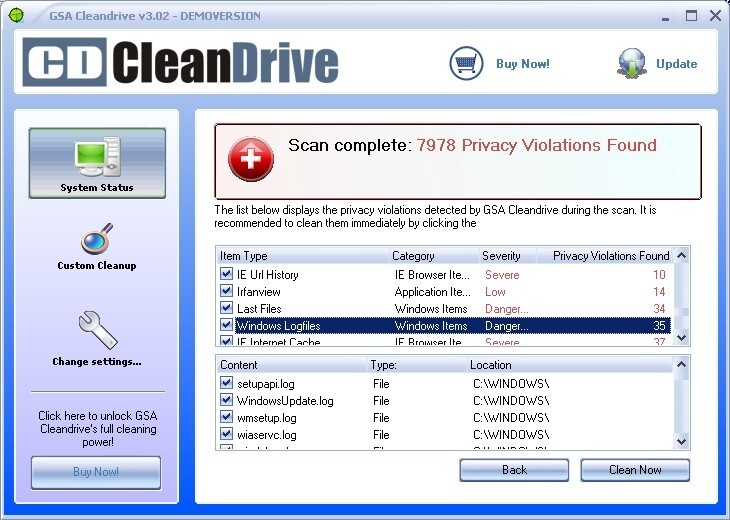Click 7978 Privacy Violations Found text
Viewport: 730px width, 520px height.
click(x=536, y=145)
